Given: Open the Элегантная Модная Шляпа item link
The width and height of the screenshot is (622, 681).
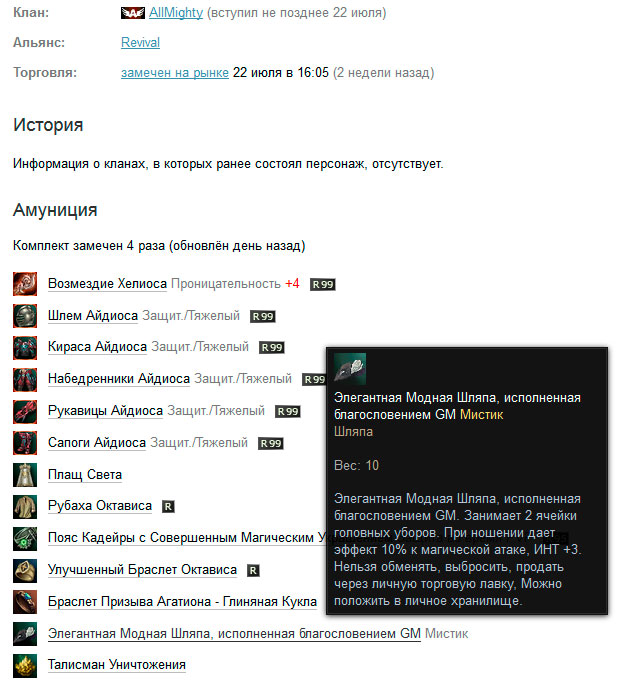Looking at the screenshot, I should click(235, 634).
